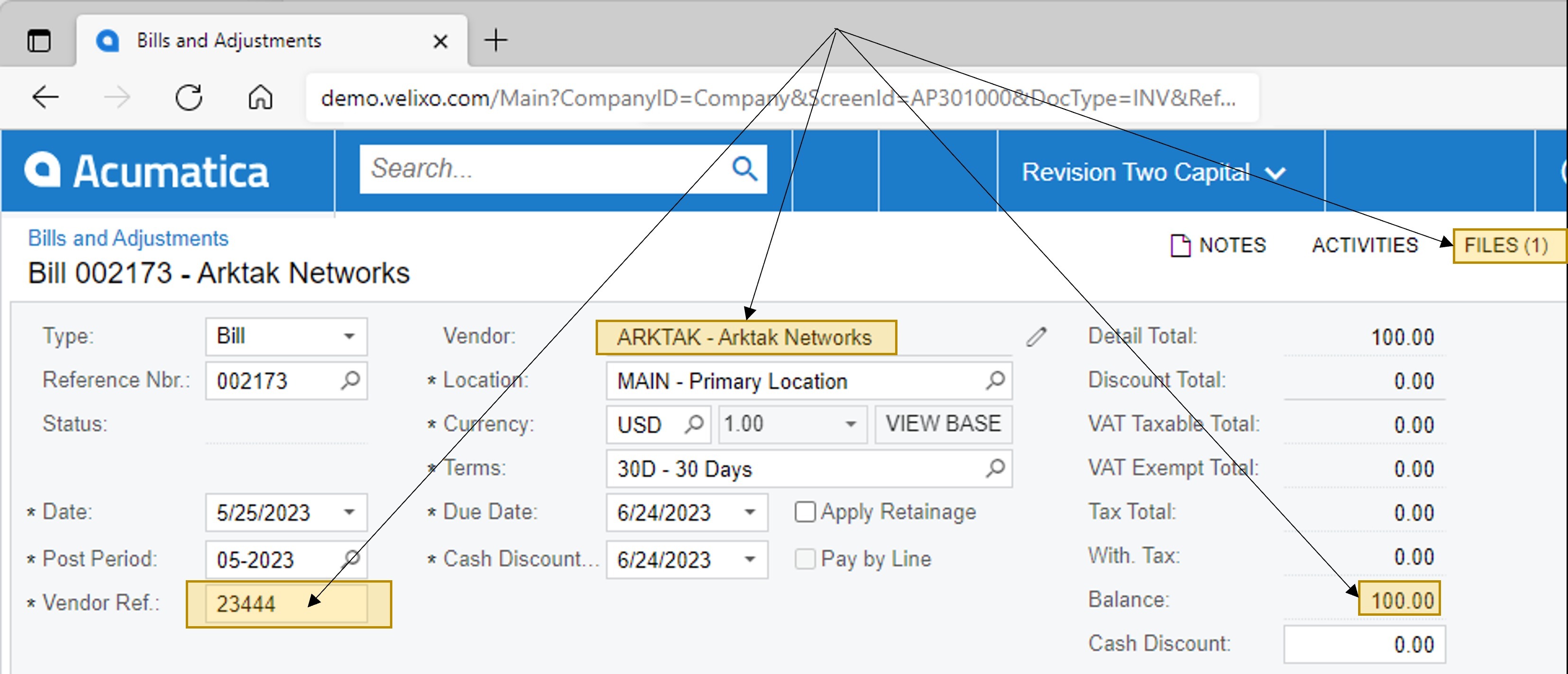The height and width of the screenshot is (674, 1568).
Task: Open the ACTIVITIES panel
Action: (1365, 245)
